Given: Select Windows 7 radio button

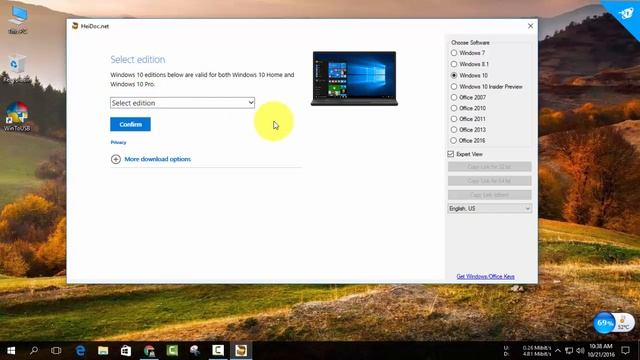Looking at the screenshot, I should click(x=454, y=53).
